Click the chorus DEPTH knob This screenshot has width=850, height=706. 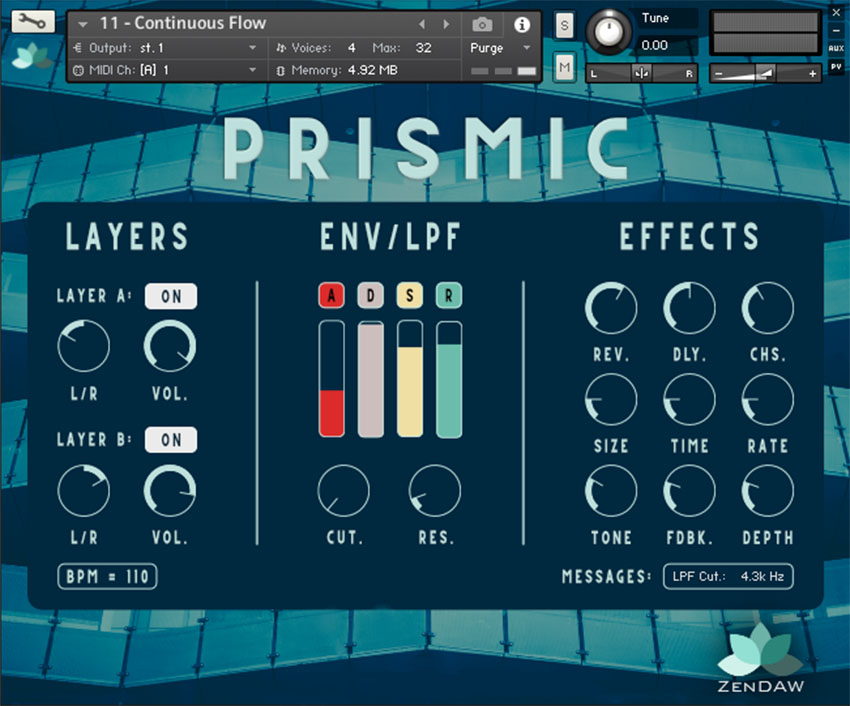pos(768,491)
